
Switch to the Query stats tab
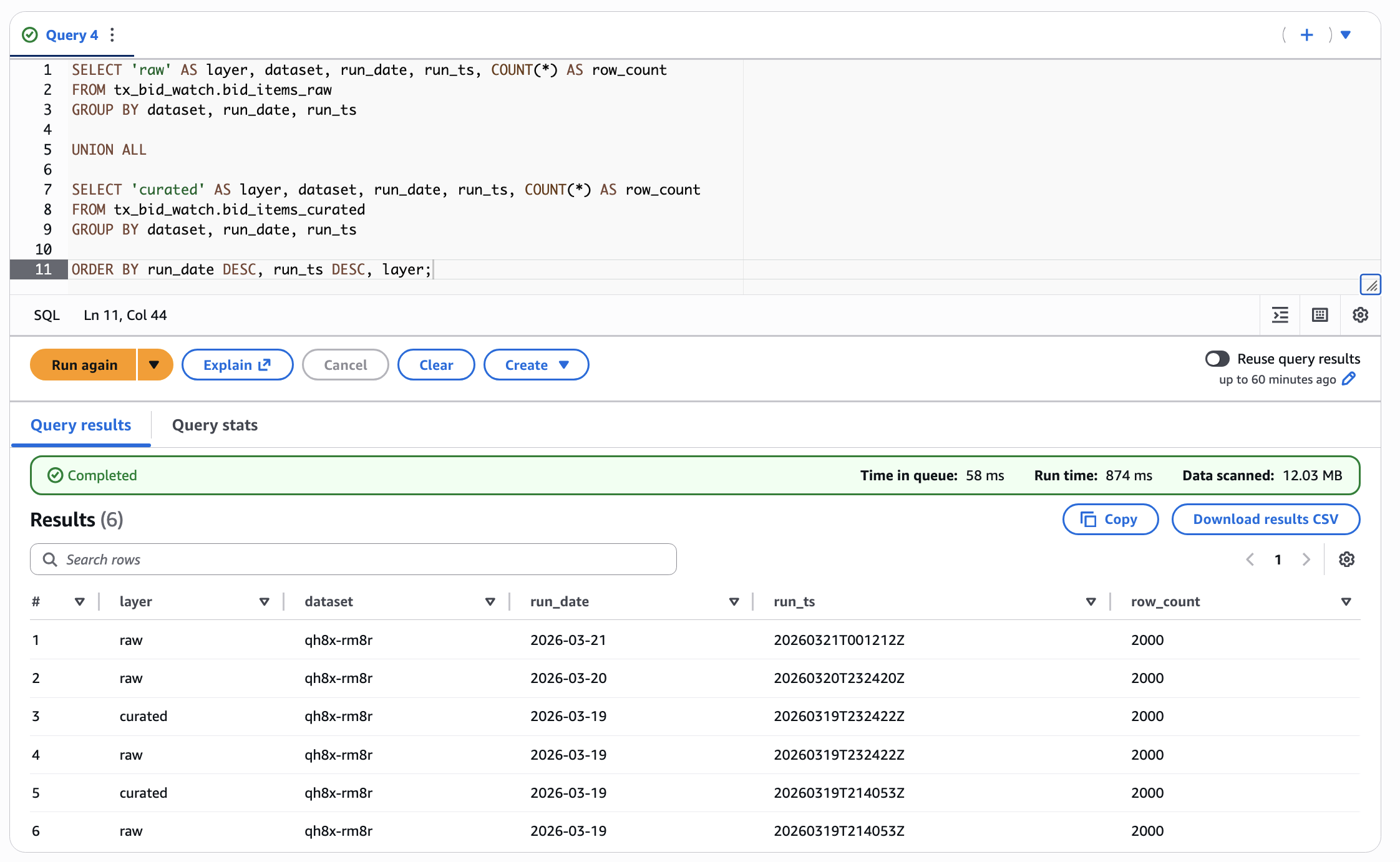[x=215, y=425]
